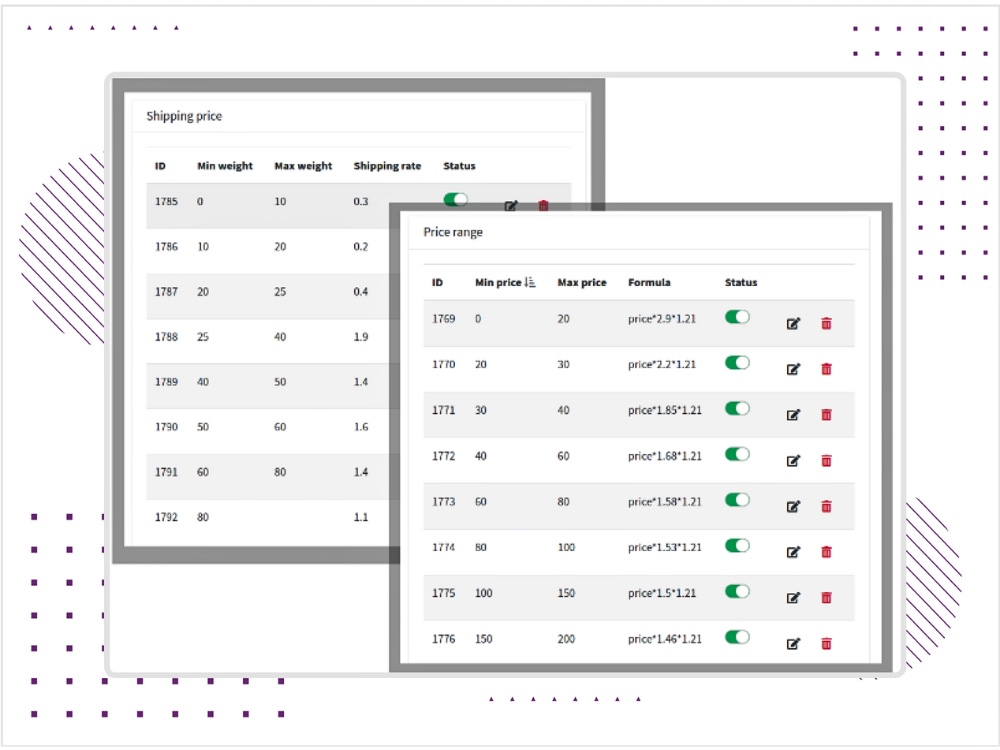Sort by Min price icon
The height and width of the screenshot is (750, 1000).
530,282
